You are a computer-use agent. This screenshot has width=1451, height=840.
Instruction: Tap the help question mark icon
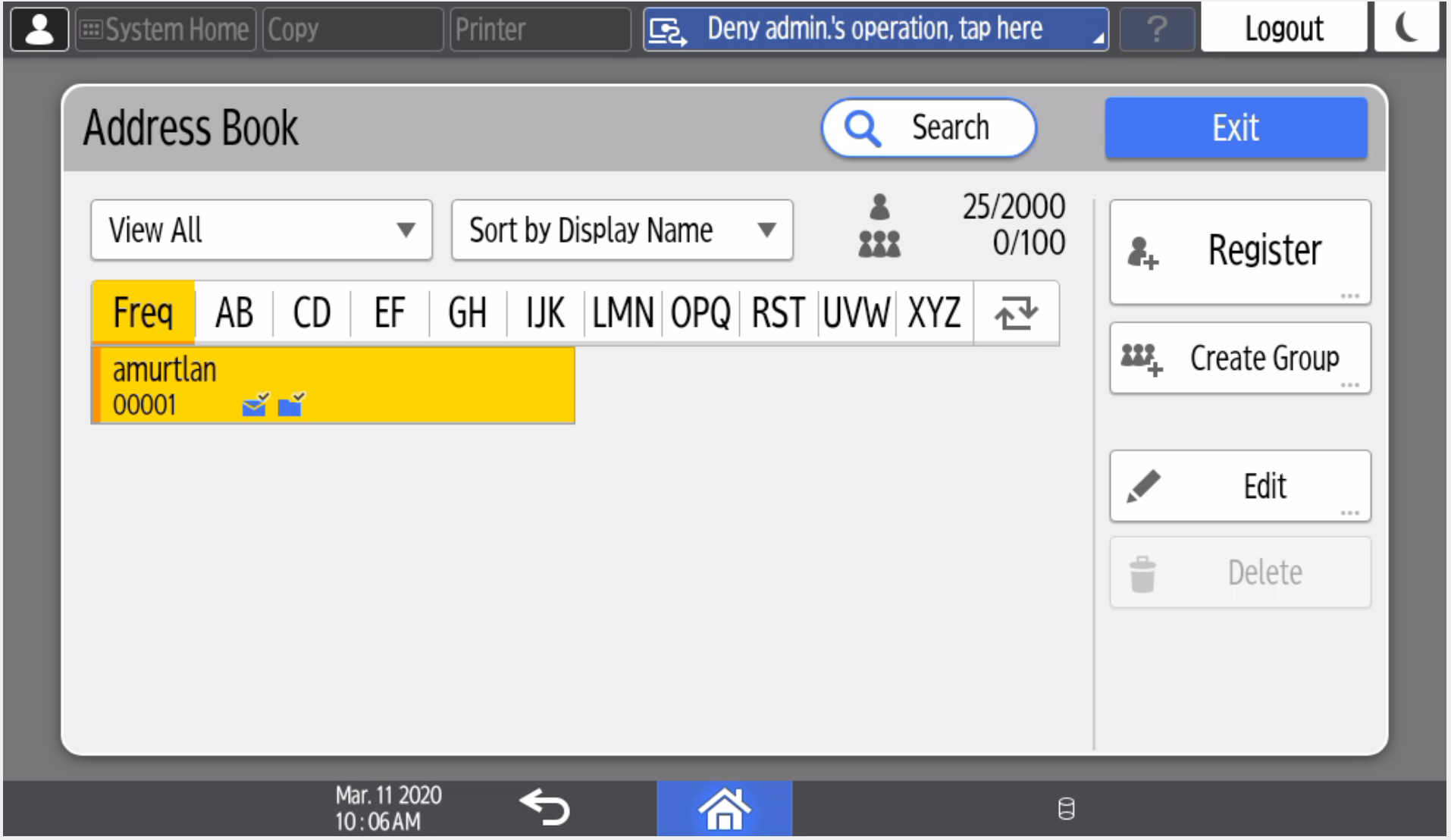(1157, 30)
